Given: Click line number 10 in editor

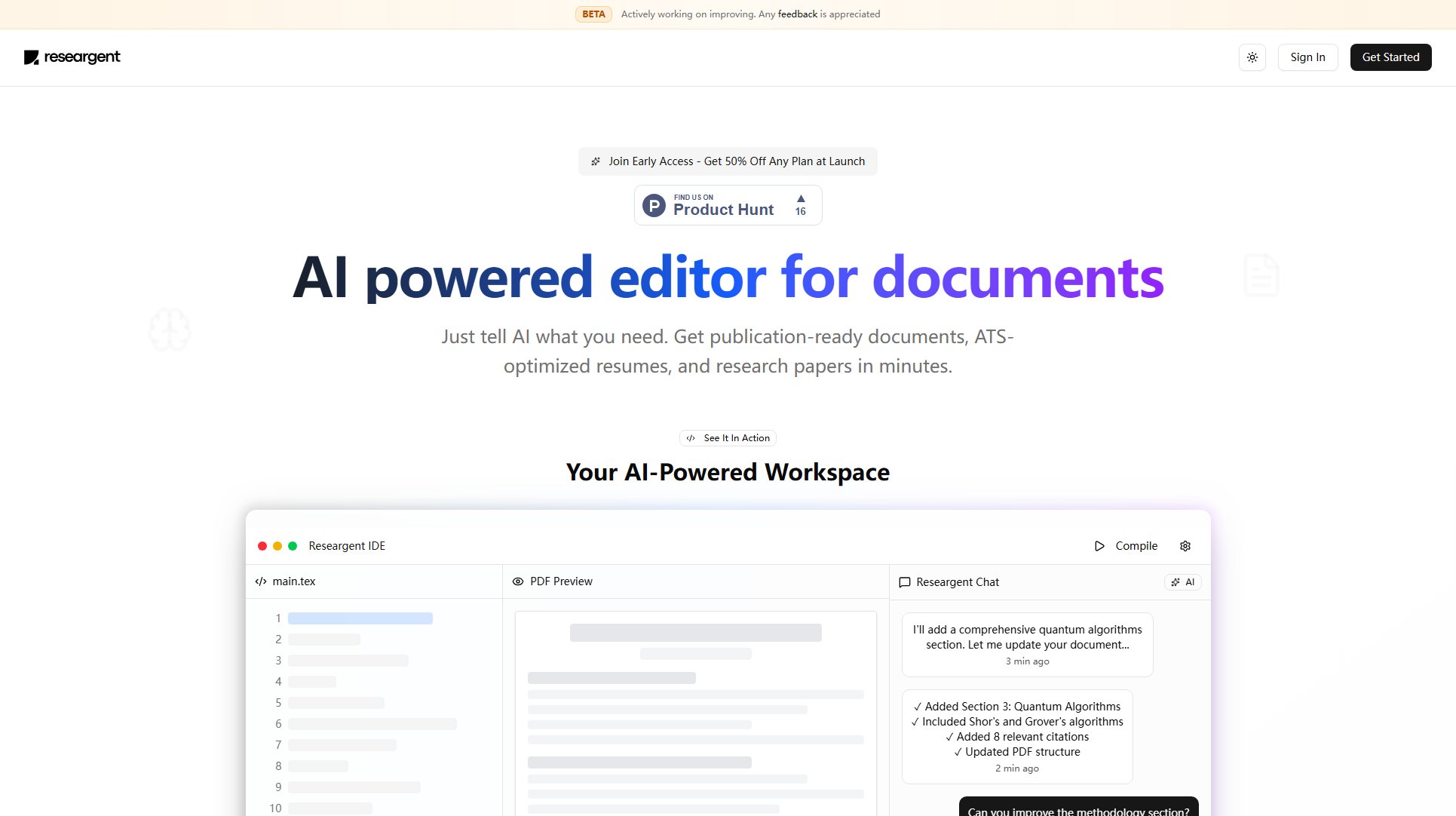Looking at the screenshot, I should click(275, 808).
